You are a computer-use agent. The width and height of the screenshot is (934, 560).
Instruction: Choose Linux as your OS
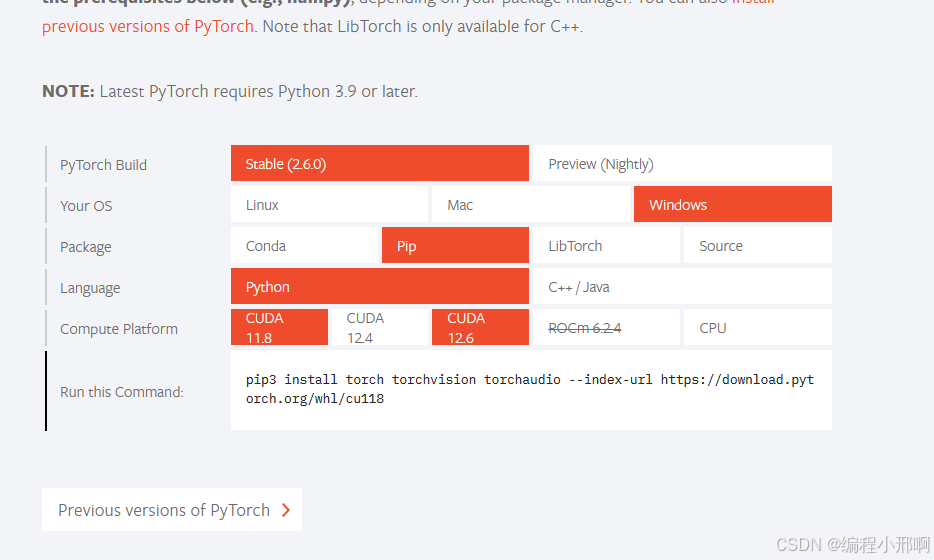329,204
